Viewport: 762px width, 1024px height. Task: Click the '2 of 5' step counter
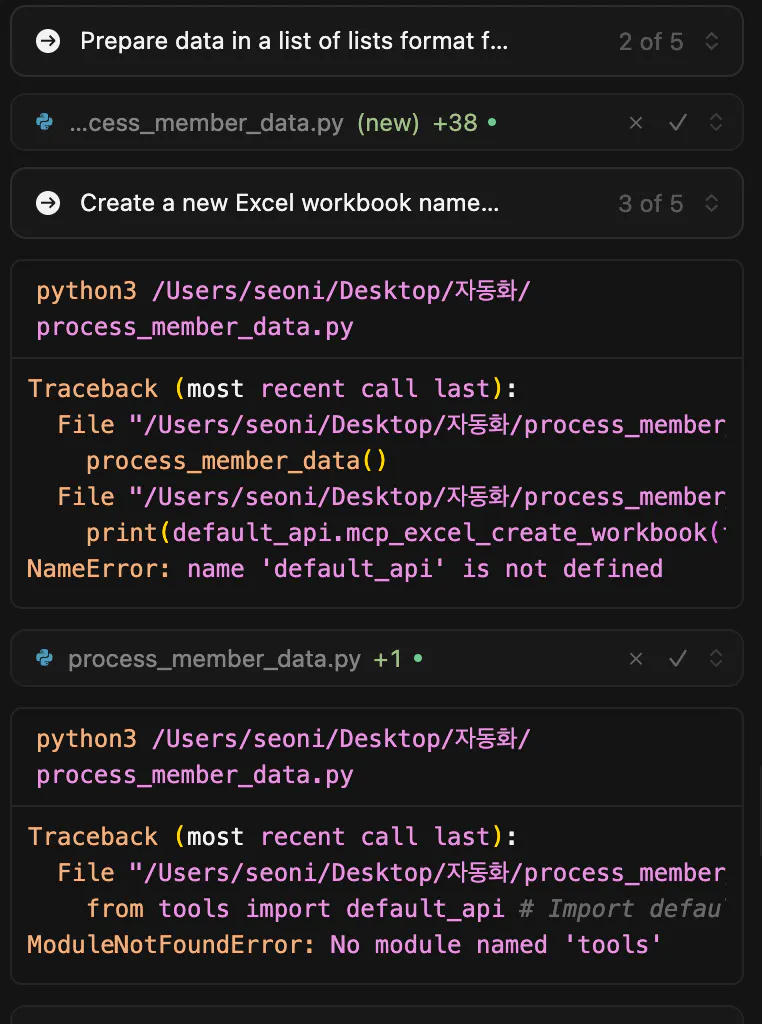point(651,41)
